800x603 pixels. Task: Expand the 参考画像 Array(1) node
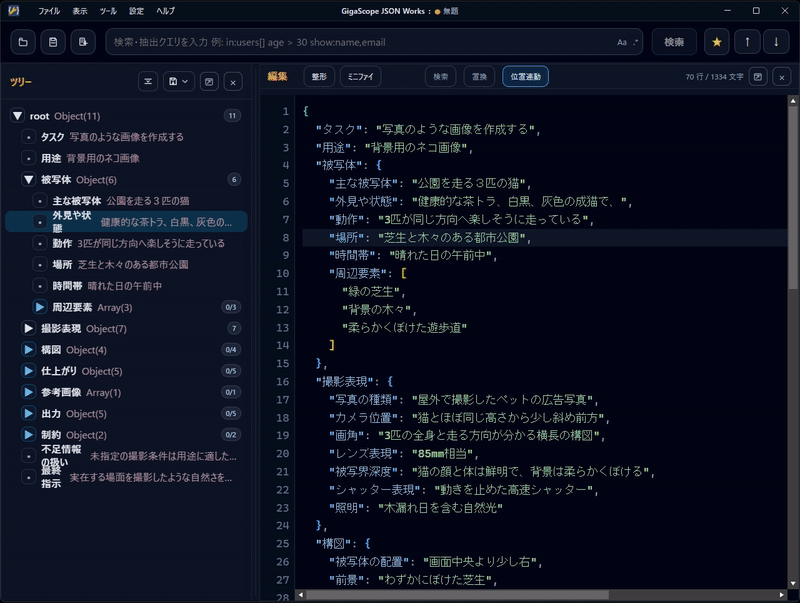[x=29, y=392]
